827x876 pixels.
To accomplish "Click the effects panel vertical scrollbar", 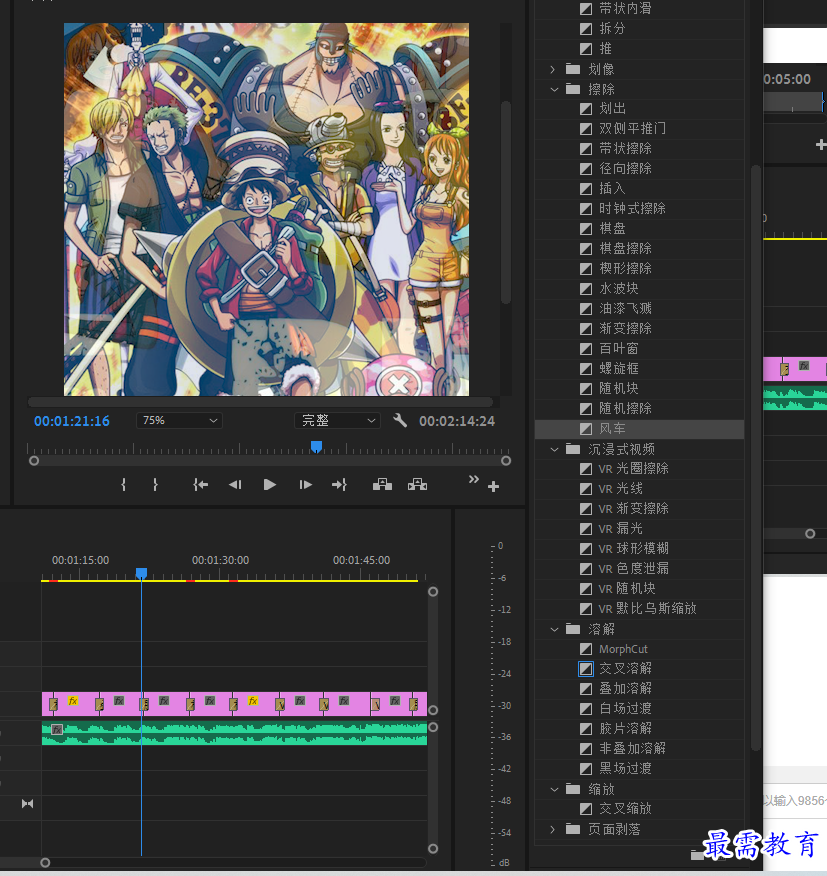I will click(755, 458).
